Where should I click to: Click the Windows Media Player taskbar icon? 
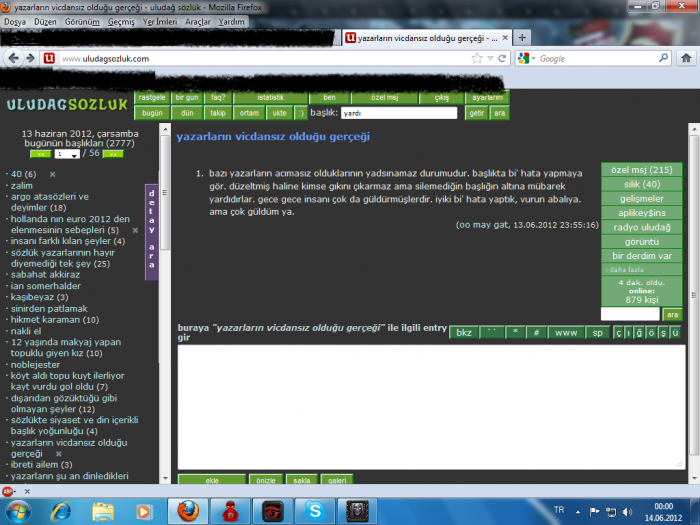point(145,510)
